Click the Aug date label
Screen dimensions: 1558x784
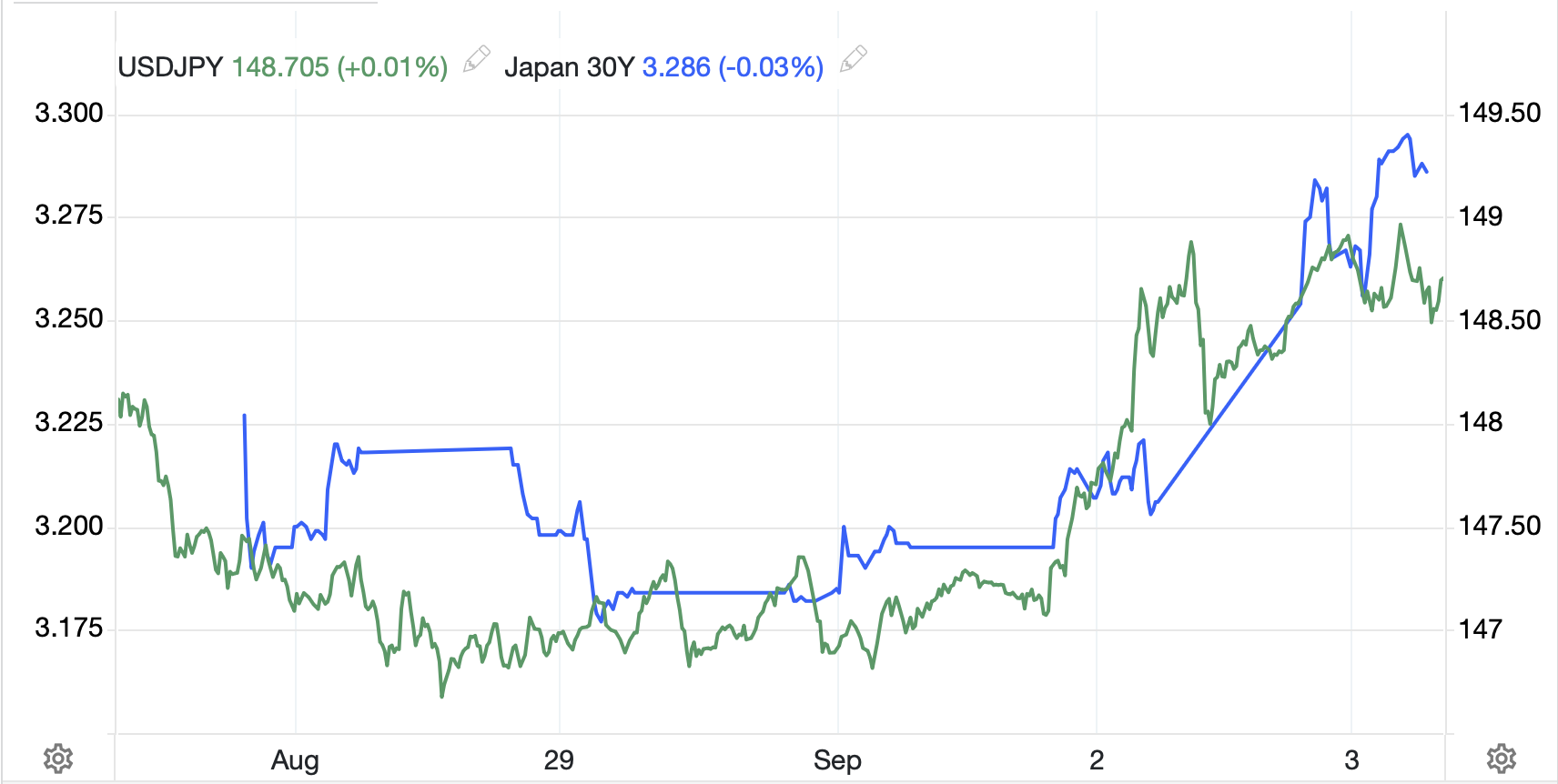(295, 760)
